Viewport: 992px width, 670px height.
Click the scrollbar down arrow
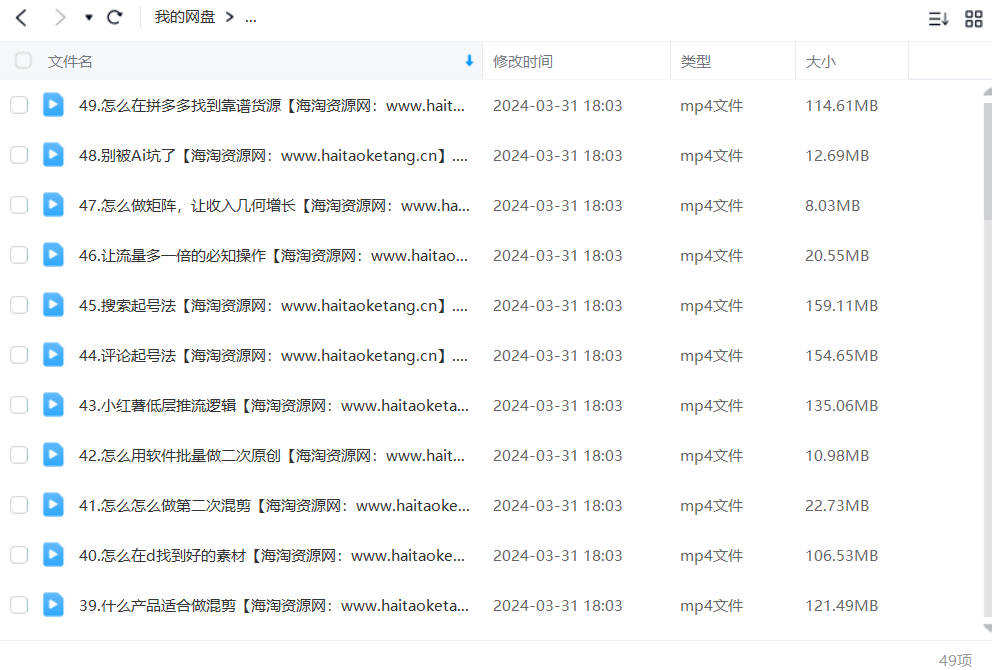[x=988, y=628]
